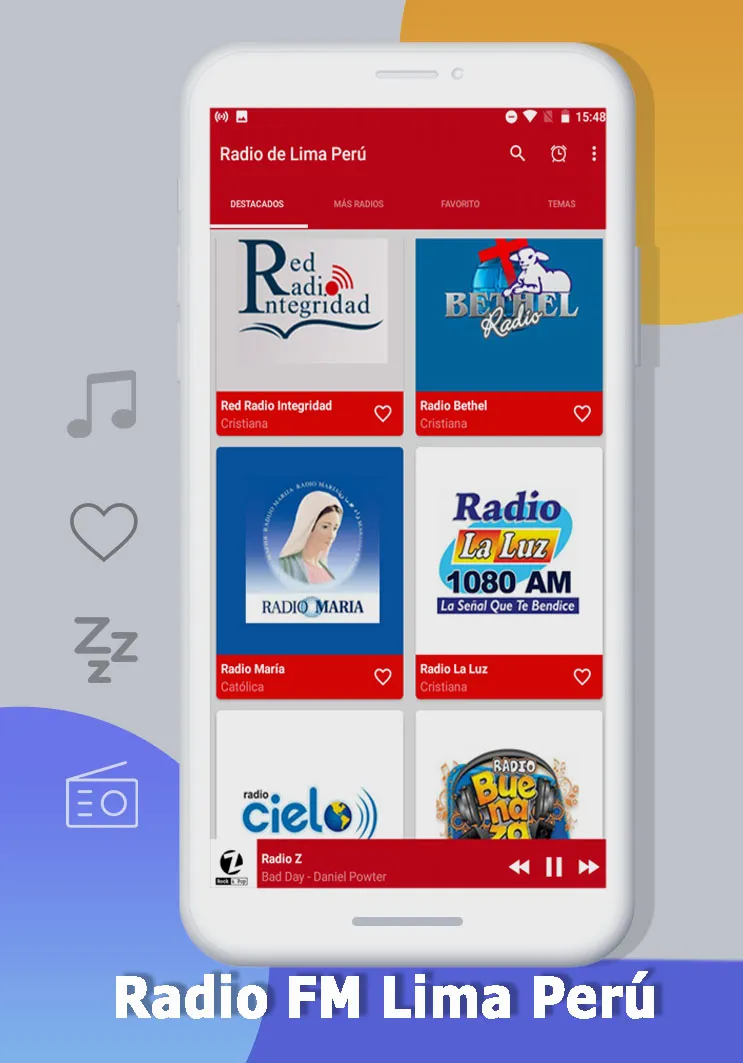The width and height of the screenshot is (743, 1063).
Task: Open the search magnifier icon
Action: pos(517,153)
